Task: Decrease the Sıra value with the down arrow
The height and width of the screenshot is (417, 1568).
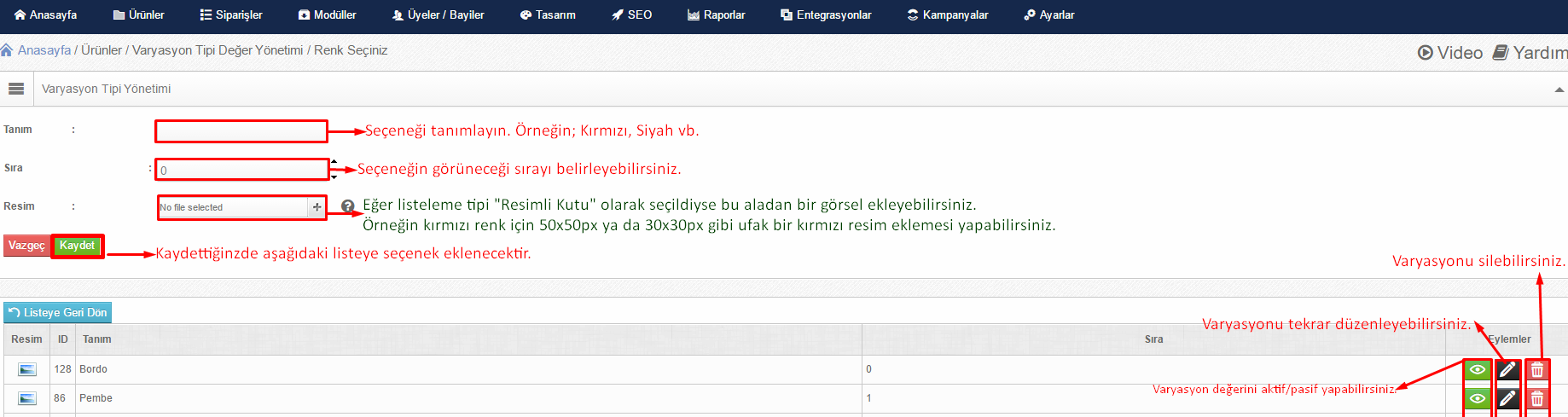Action: tap(334, 177)
